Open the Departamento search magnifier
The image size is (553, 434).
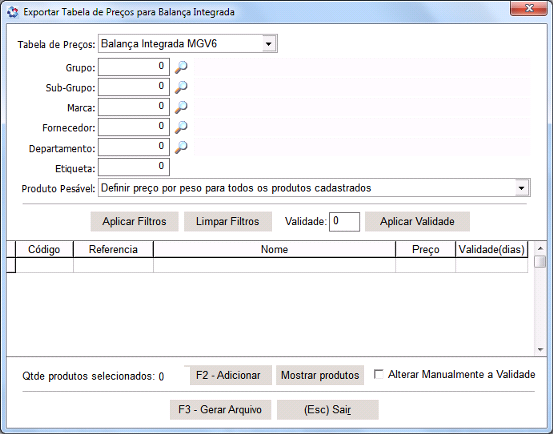[x=181, y=147]
